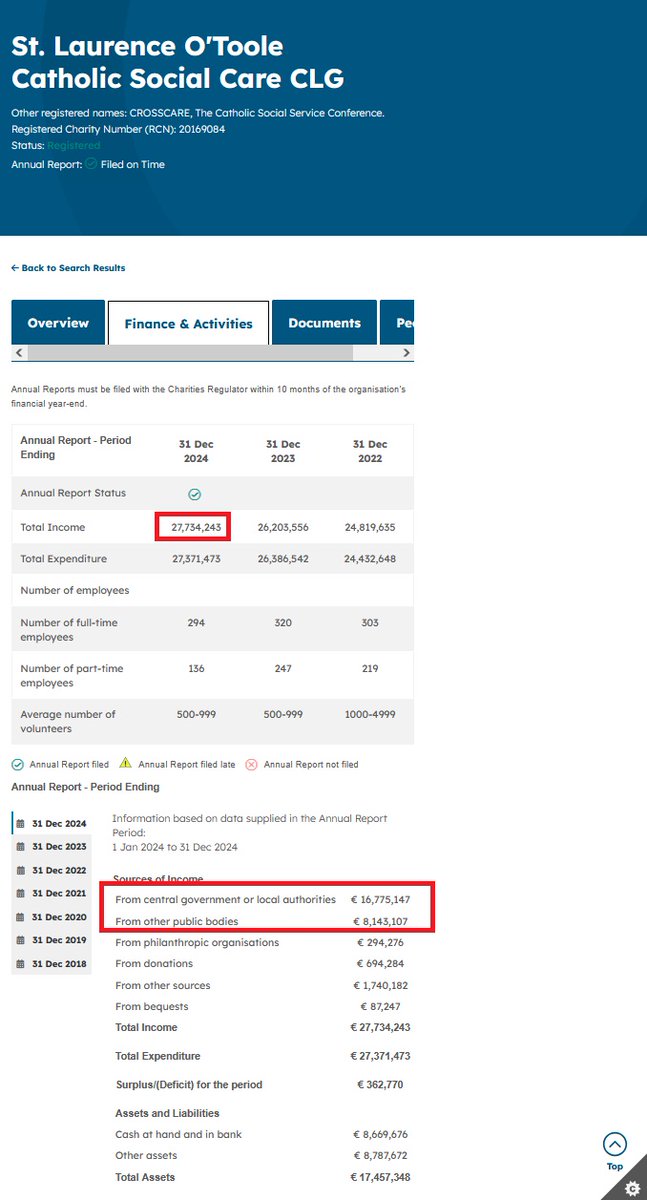Click Total Expenditure 2023 value 26,386,542

pos(283,559)
